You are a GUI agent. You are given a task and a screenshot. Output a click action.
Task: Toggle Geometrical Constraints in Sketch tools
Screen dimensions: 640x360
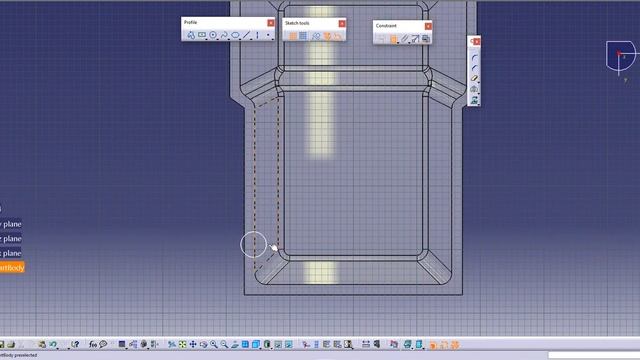point(327,36)
